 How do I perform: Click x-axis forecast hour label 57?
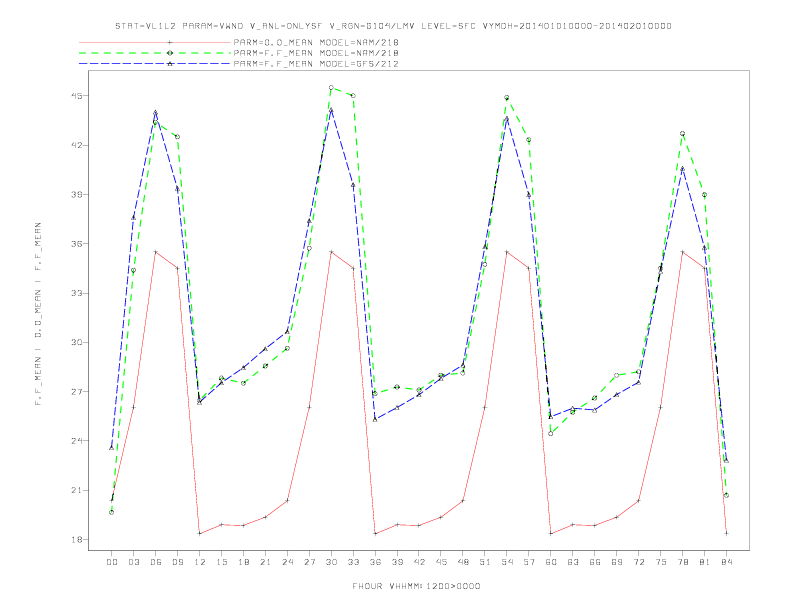pyautogui.click(x=529, y=562)
